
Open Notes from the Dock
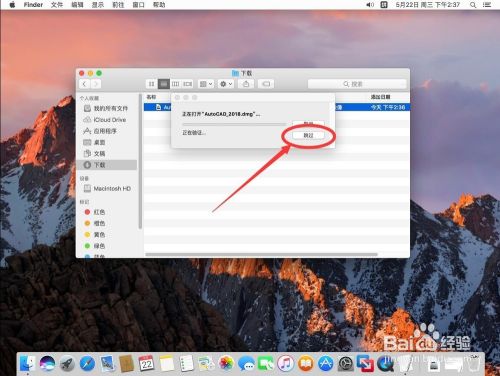tap(167, 363)
